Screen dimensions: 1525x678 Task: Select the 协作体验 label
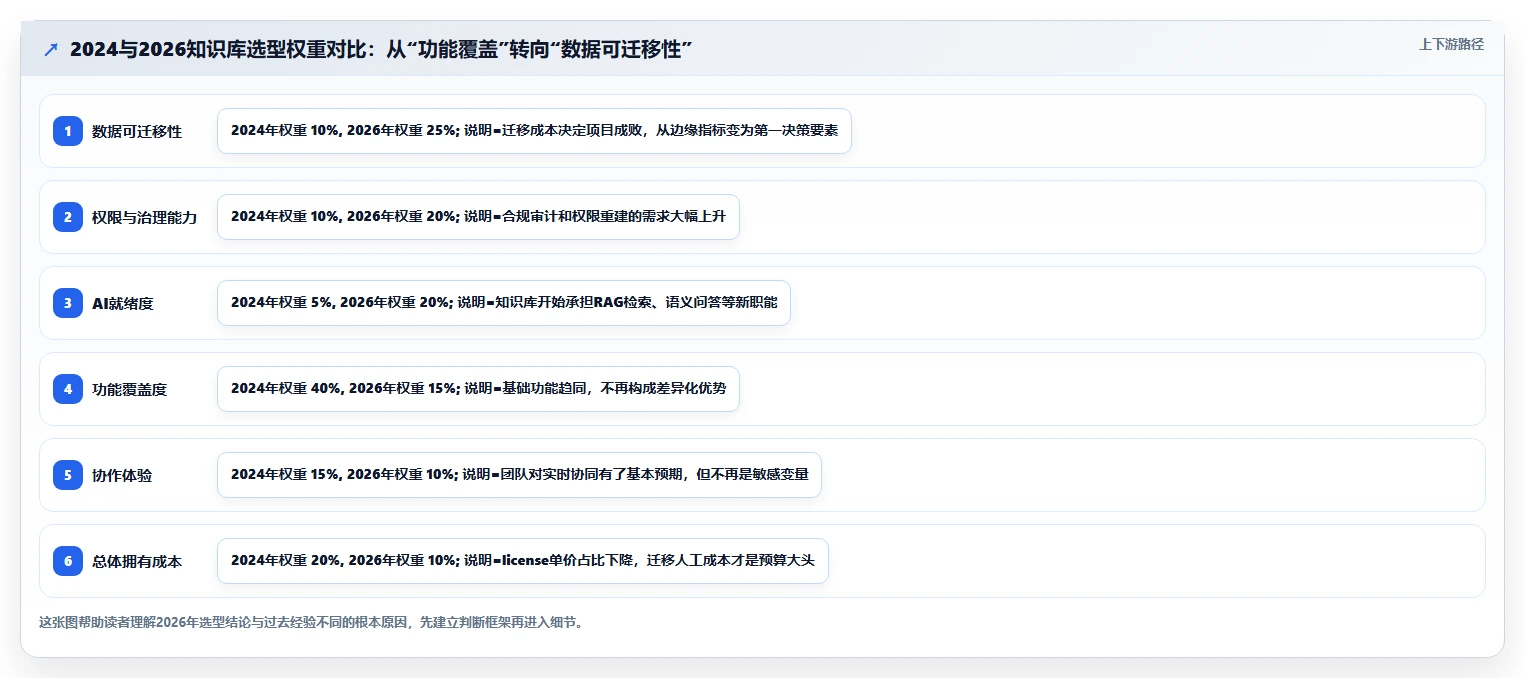coord(122,475)
